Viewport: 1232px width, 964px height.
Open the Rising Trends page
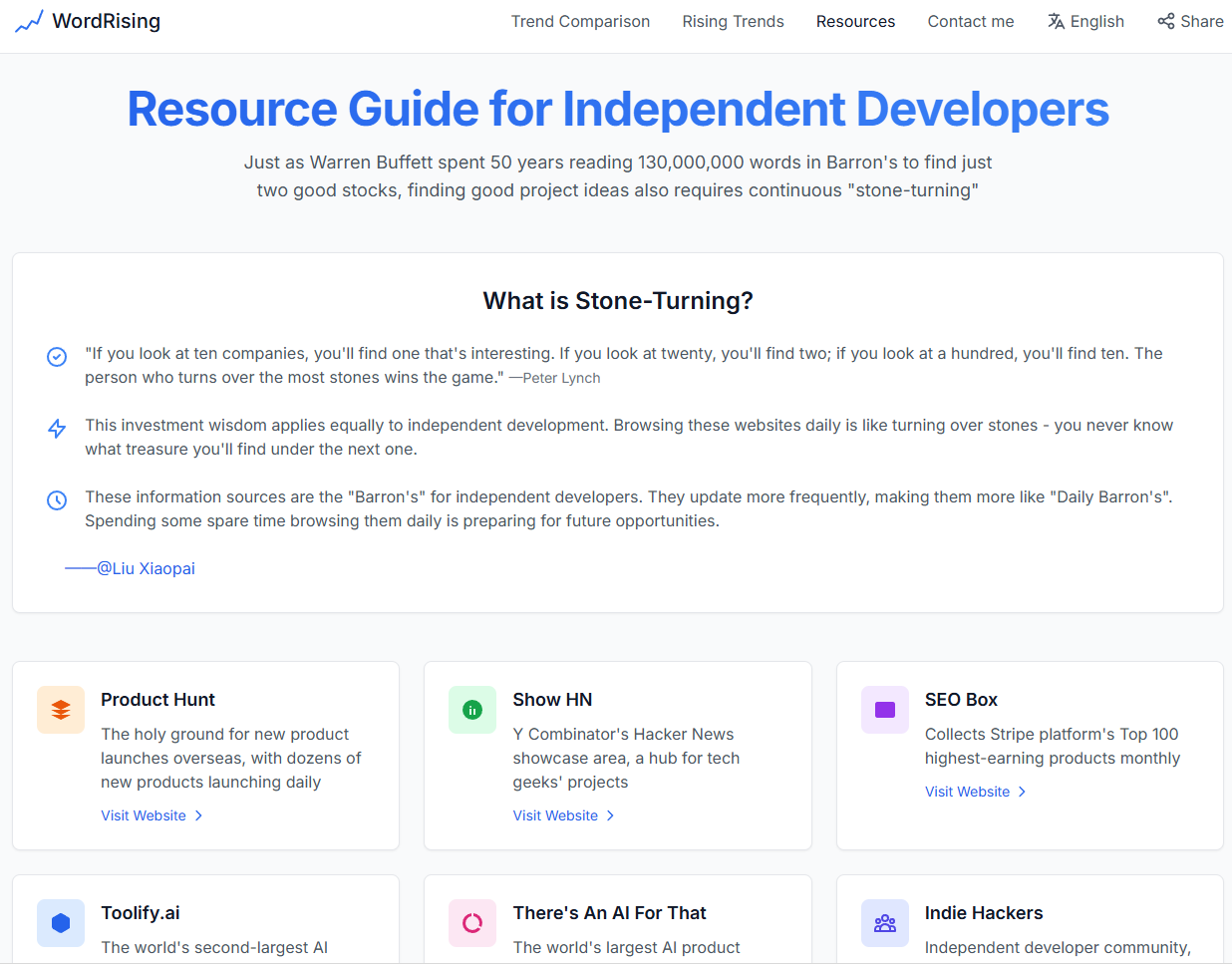733,21
